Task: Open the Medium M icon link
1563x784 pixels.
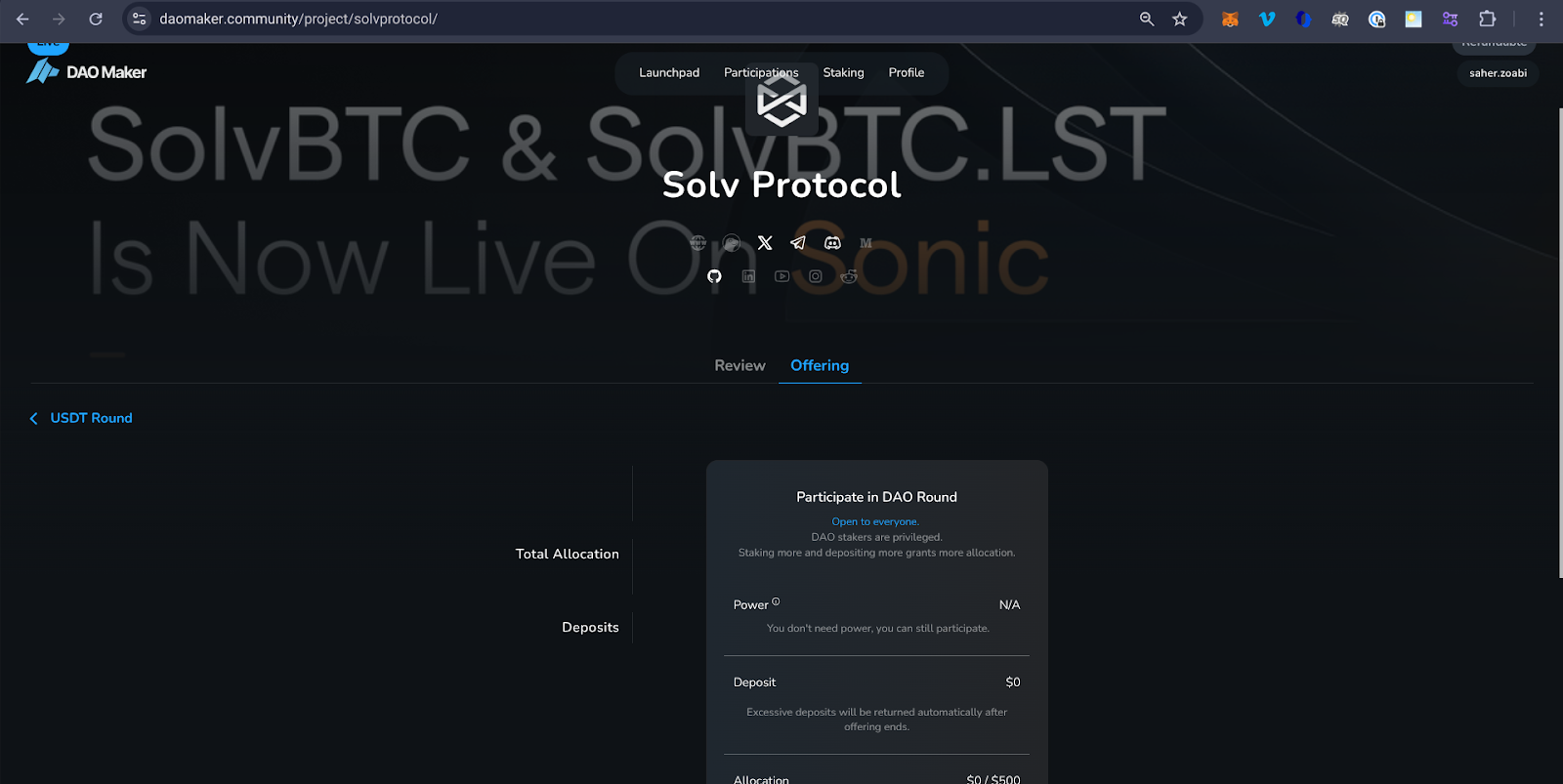Action: 866,243
